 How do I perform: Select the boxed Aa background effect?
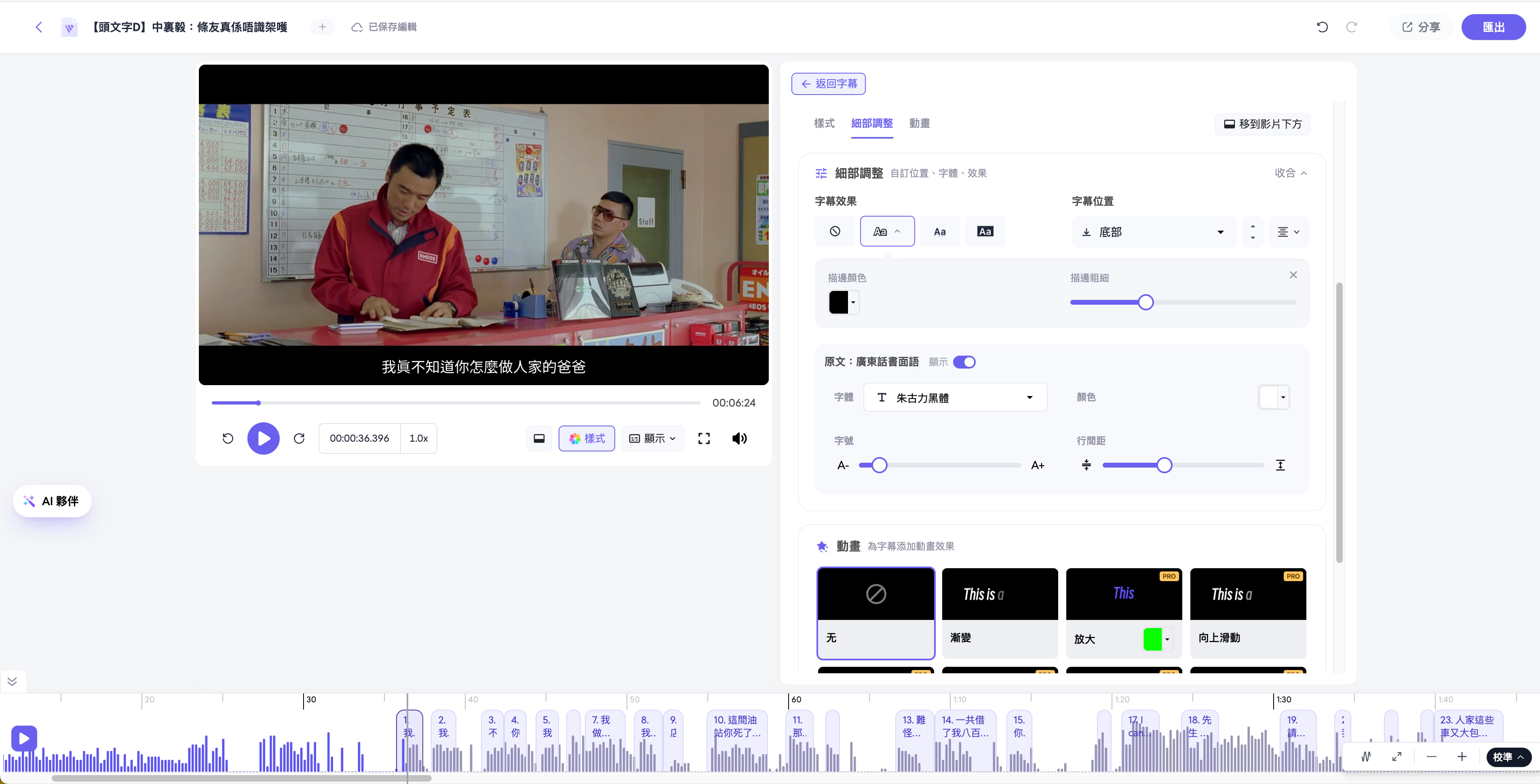click(985, 231)
